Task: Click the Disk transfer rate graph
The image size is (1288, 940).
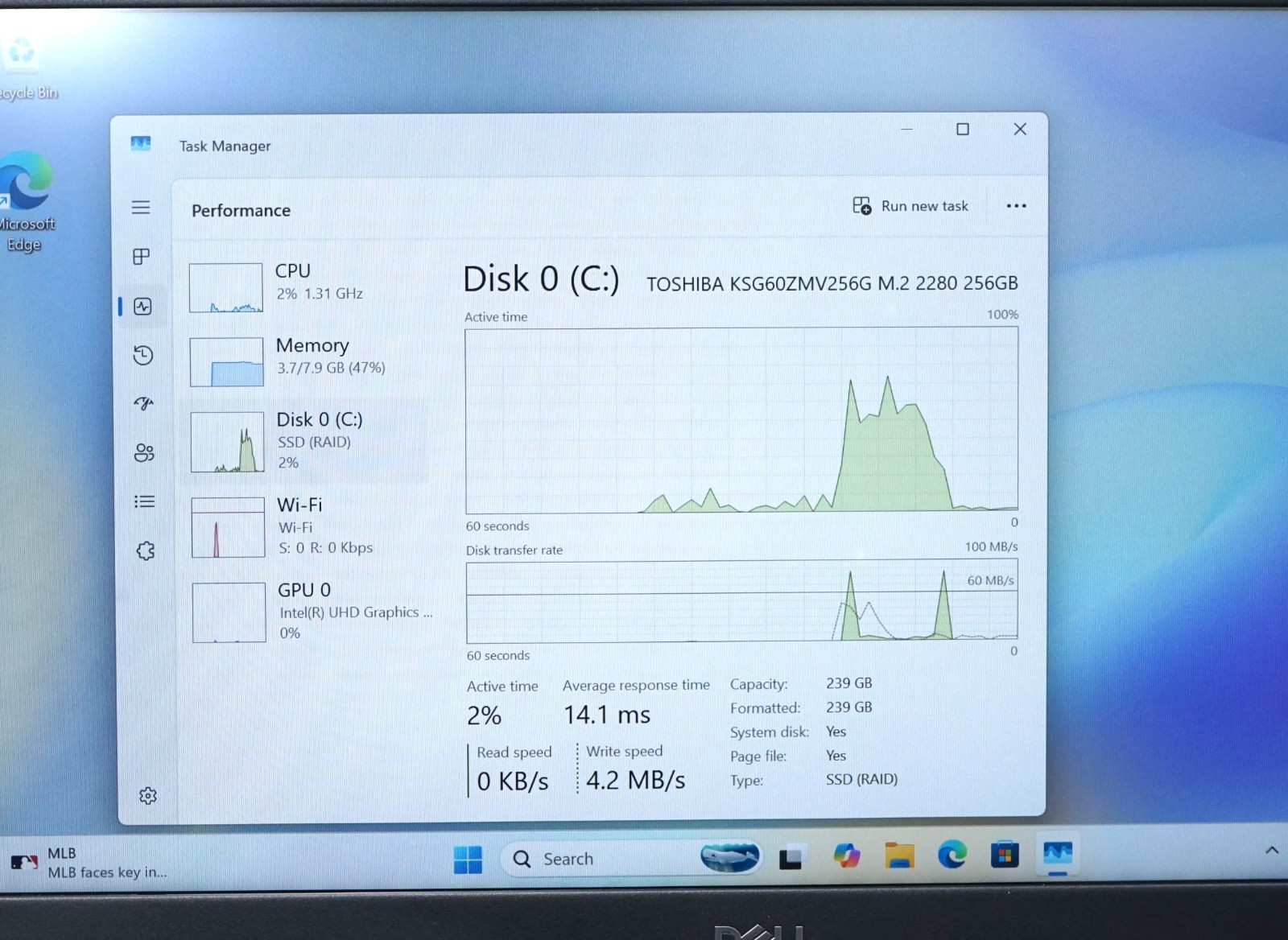Action: [x=741, y=601]
